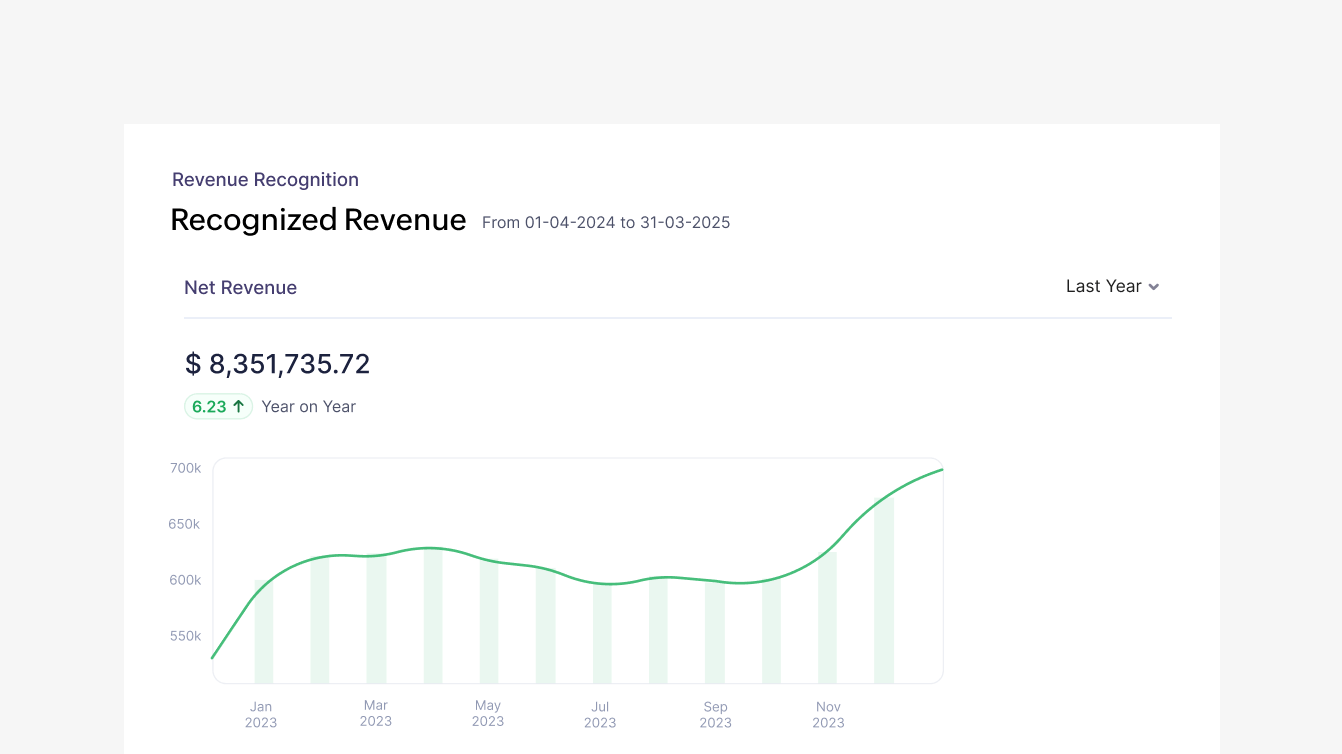
Task: Select the Year on Year label
Action: coord(308,406)
